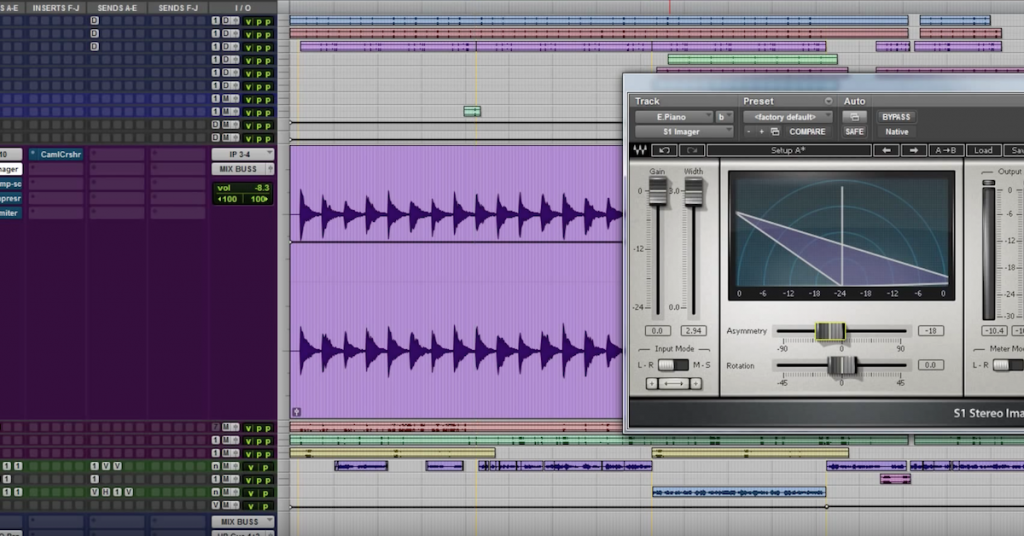Screen dimensions: 1024x536
Task: Click right plus polarity button under Input Mode
Action: [x=696, y=383]
